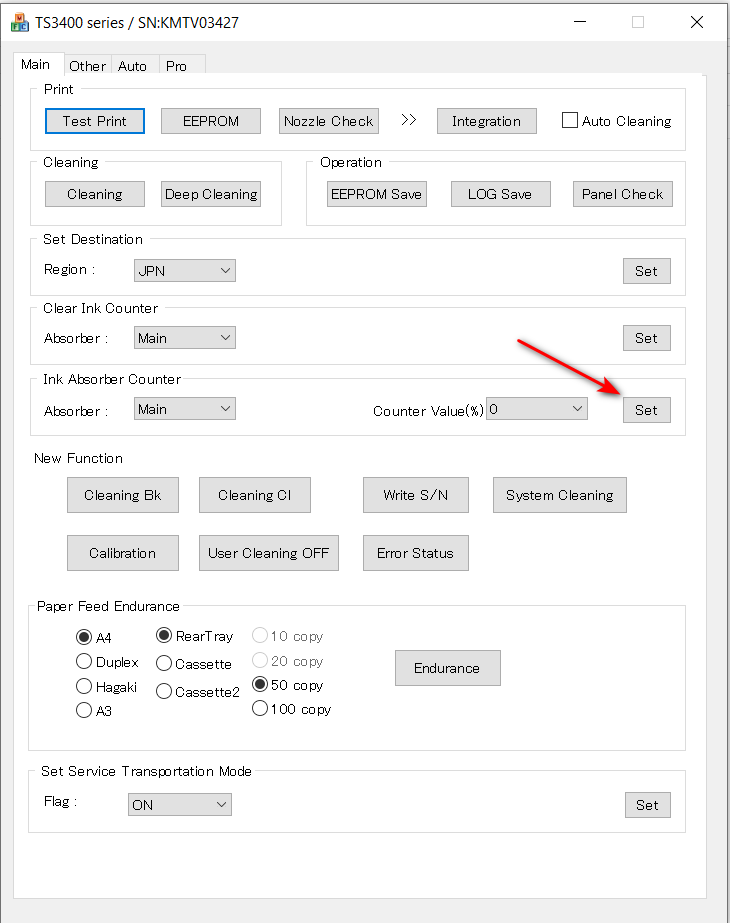Screen dimensions: 730x923
Task: Click Set in Set Destination section
Action: [647, 271]
